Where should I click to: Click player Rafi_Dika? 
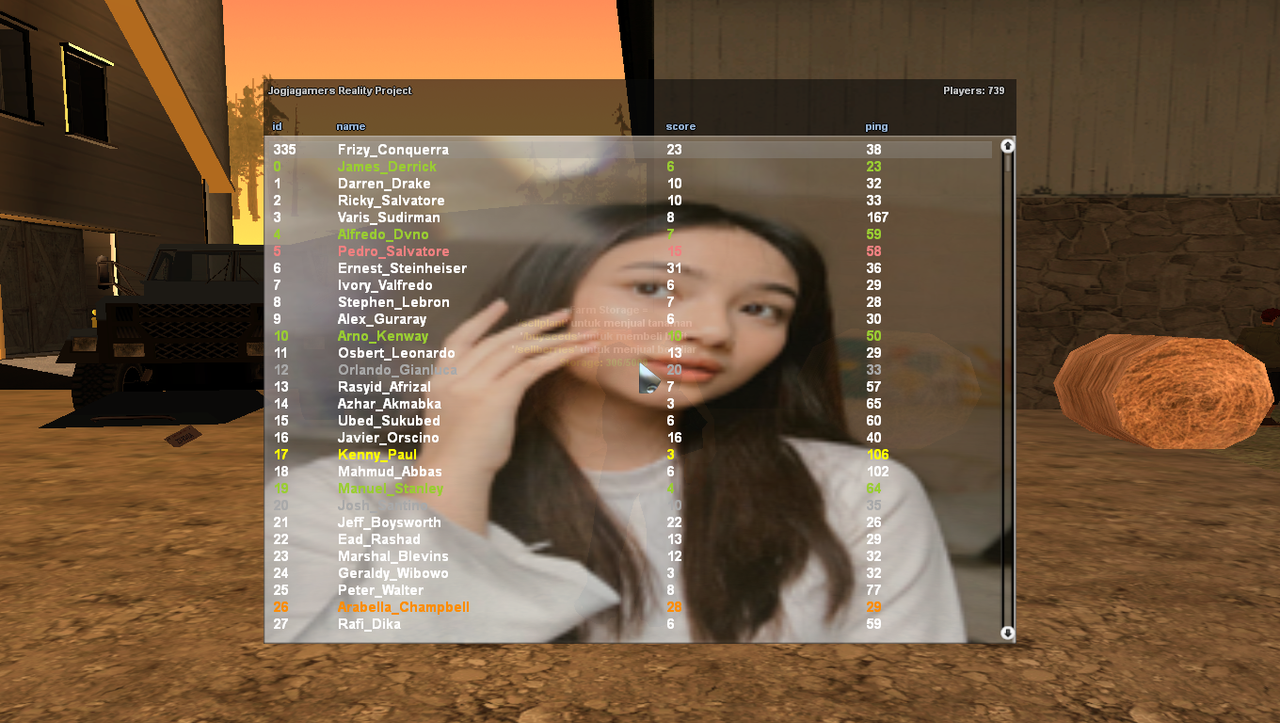(369, 625)
